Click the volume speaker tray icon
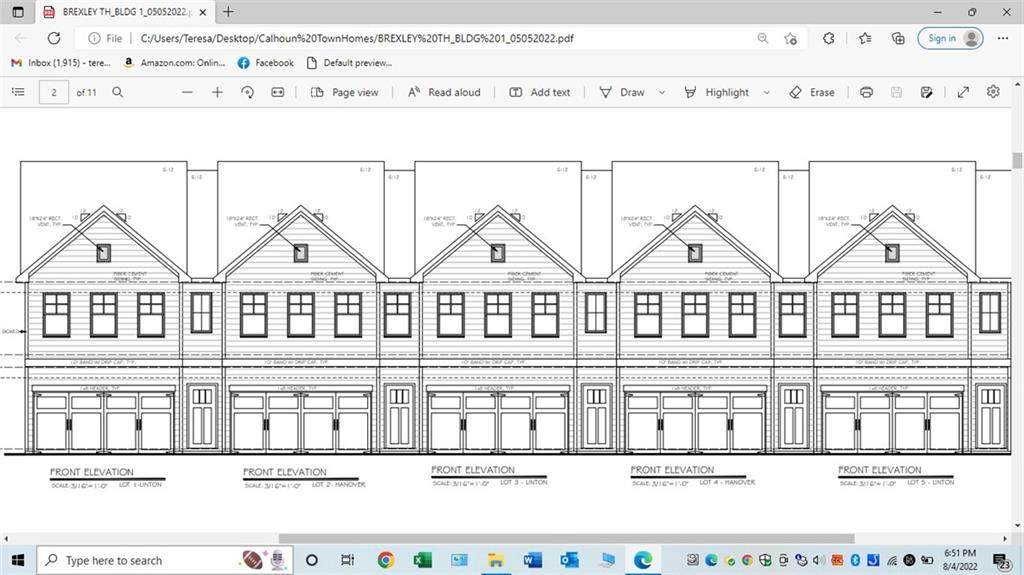The width and height of the screenshot is (1024, 575). [x=818, y=560]
